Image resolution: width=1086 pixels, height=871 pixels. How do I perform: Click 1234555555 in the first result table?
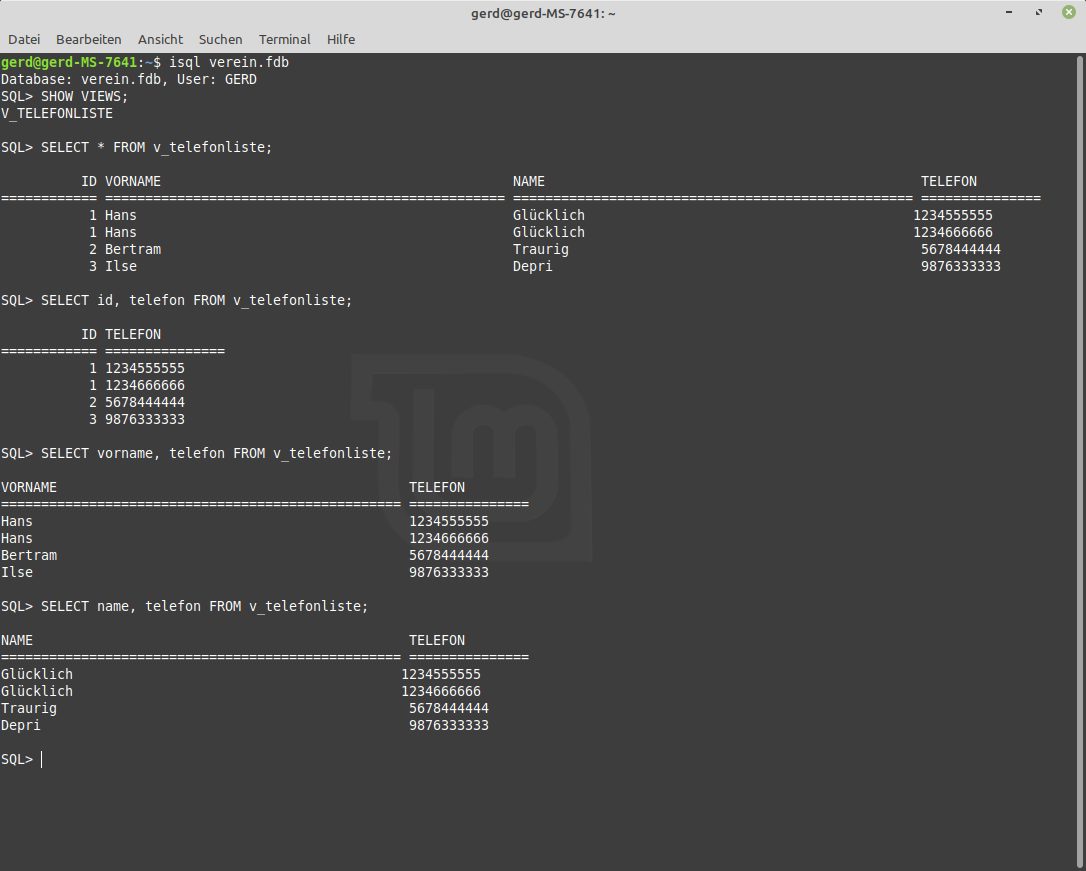coord(953,215)
